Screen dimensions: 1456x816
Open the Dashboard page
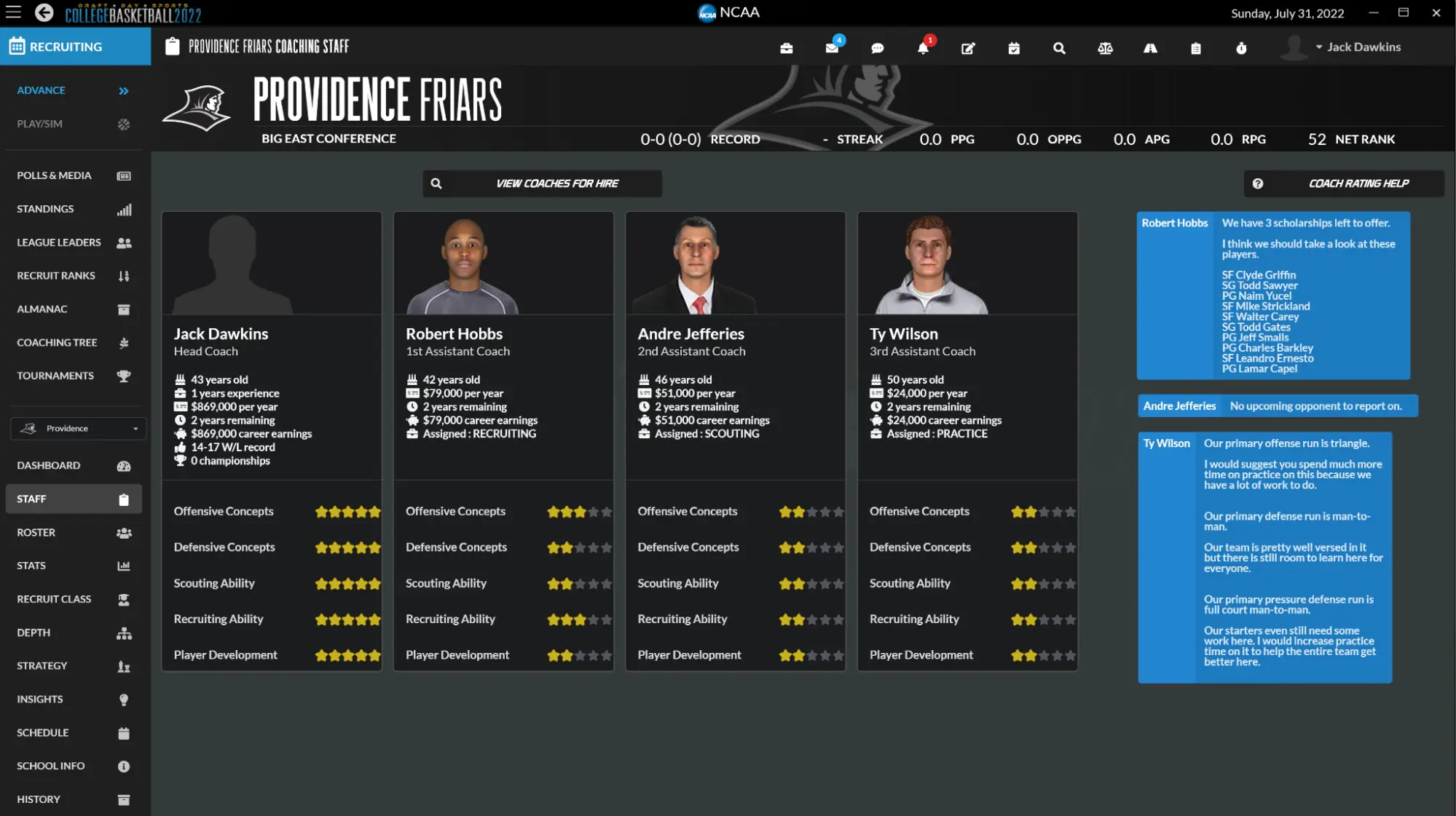point(73,465)
